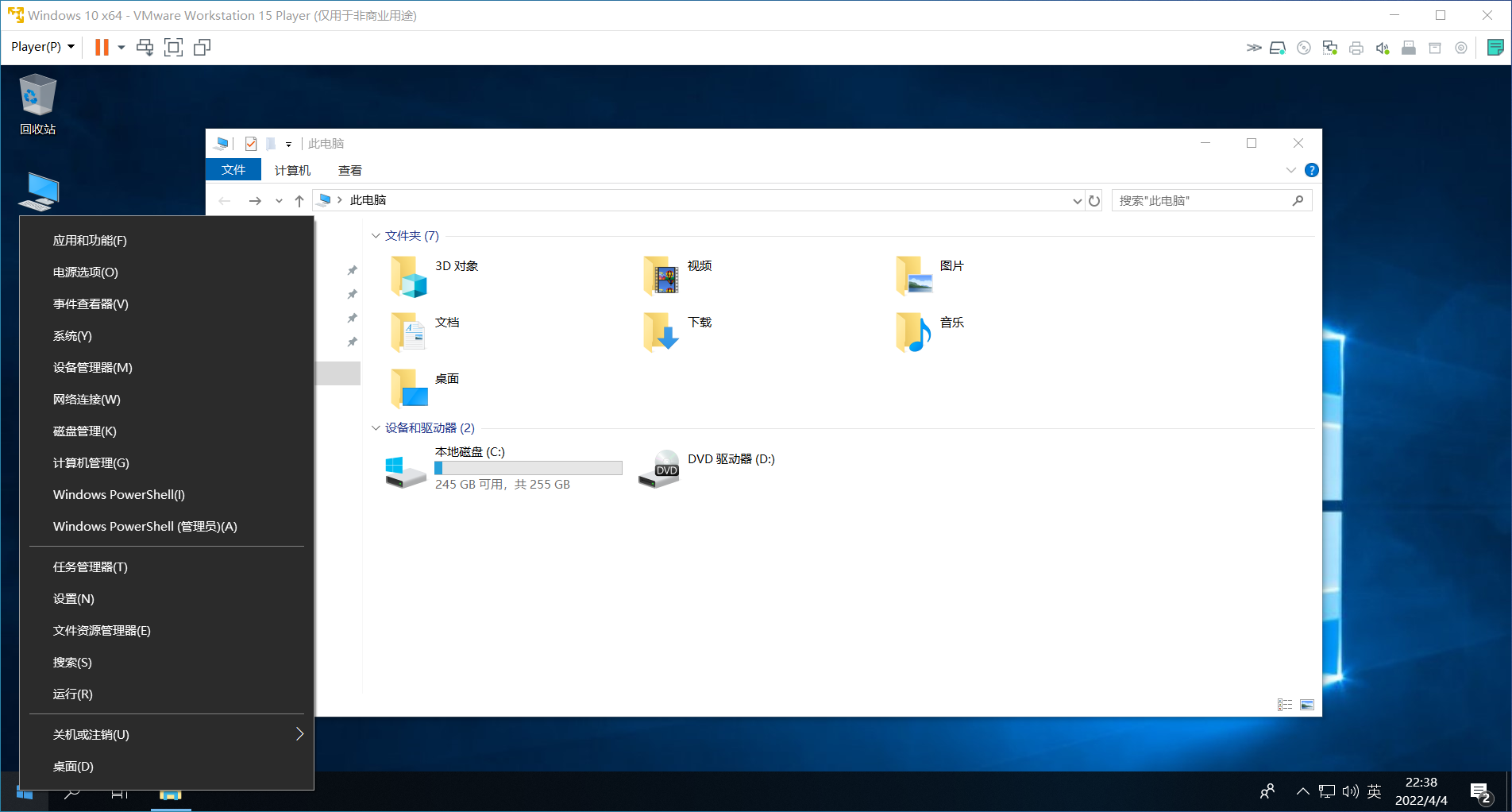Switch to details view layout
Viewport: 1512px width, 812px height.
pos(1285,705)
